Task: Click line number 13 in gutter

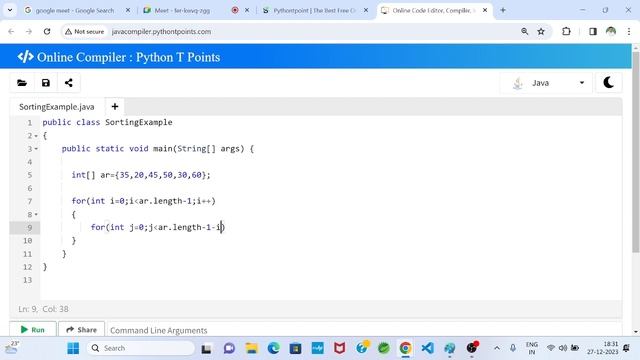Action: click(x=28, y=280)
